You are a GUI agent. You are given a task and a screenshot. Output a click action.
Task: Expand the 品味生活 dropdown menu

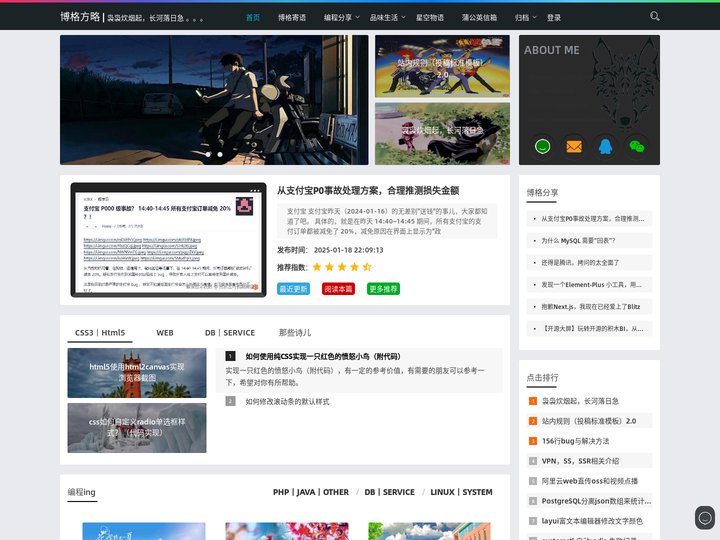click(387, 17)
